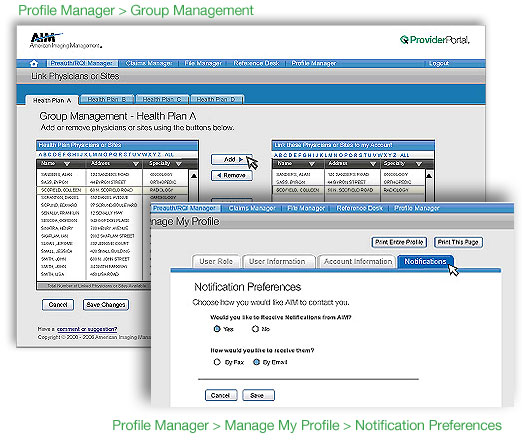This screenshot has height=440, width=522.
Task: Switch to the Account Information tab
Action: [x=358, y=262]
